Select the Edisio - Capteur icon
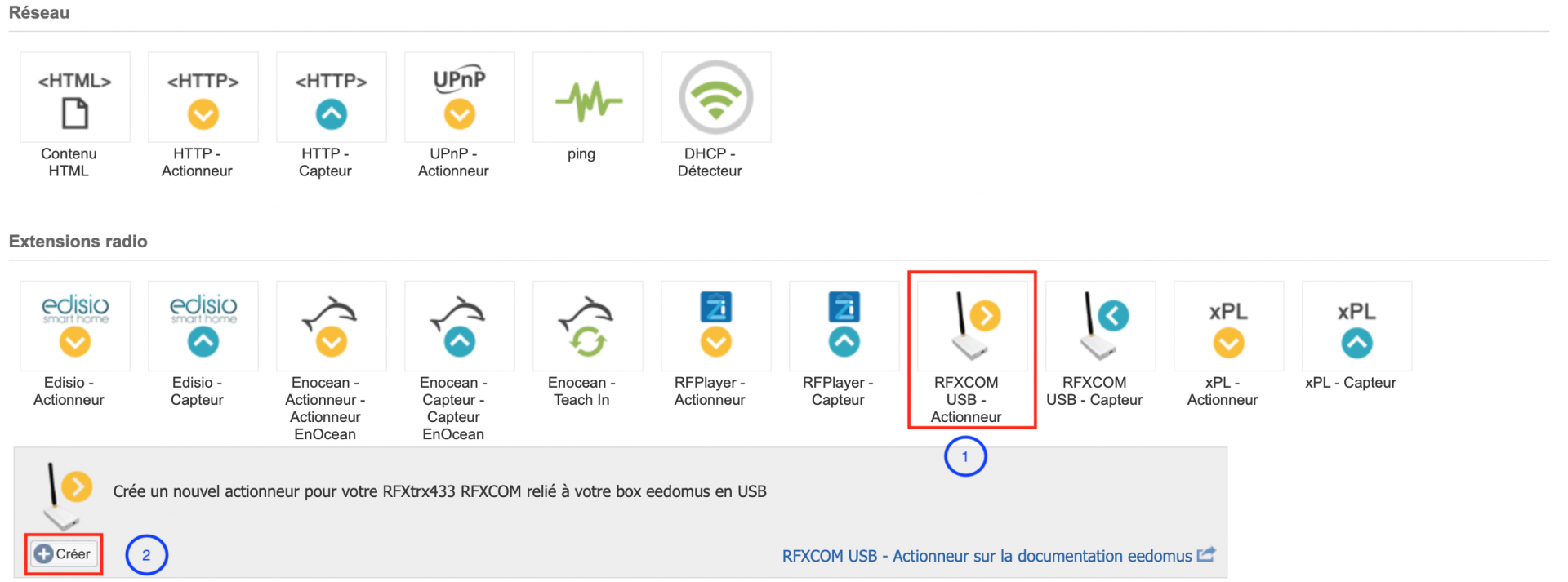Viewport: 1568px width, 582px height. pyautogui.click(x=203, y=327)
